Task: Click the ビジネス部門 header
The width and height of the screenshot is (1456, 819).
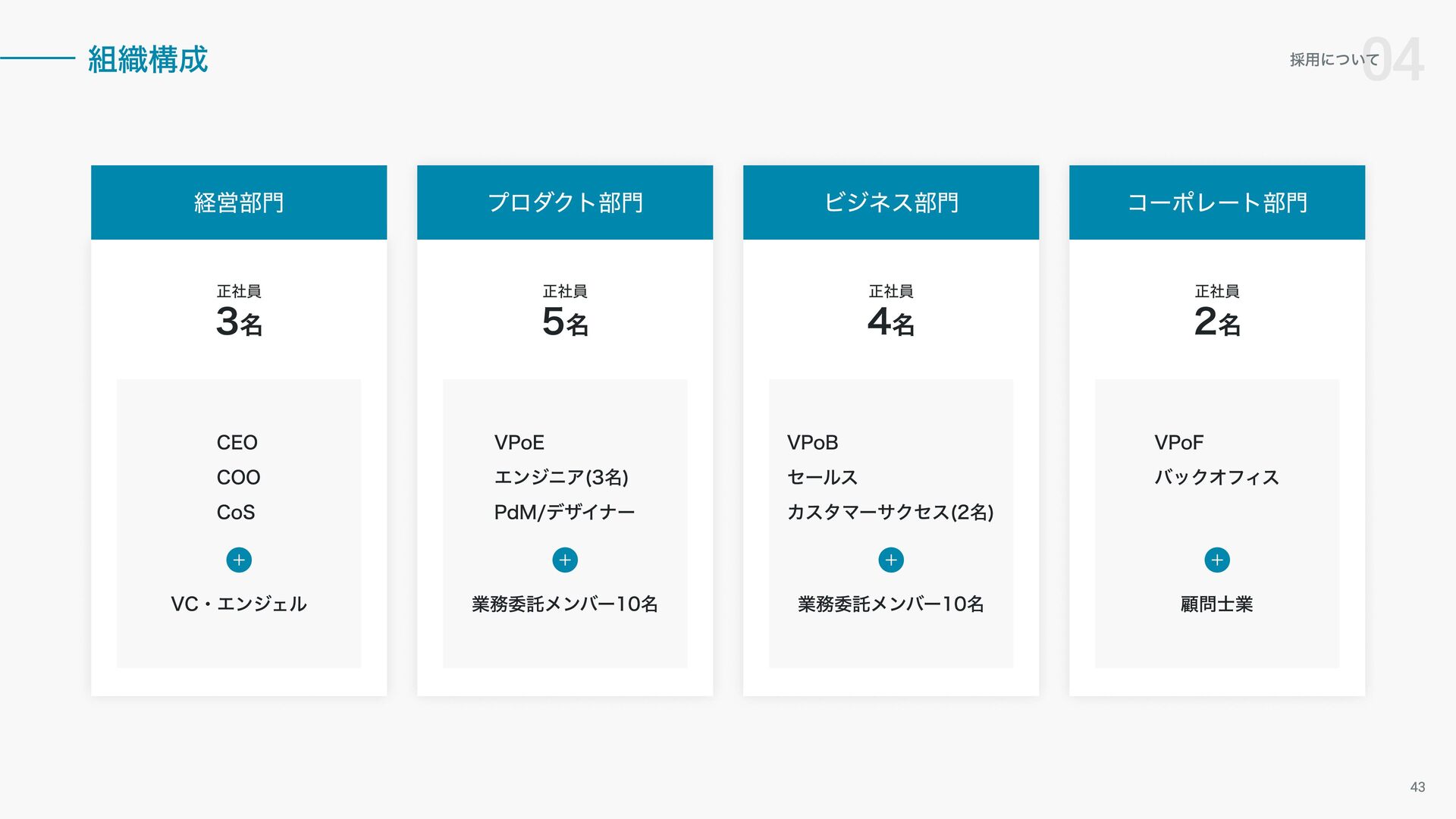Action: pos(891,202)
